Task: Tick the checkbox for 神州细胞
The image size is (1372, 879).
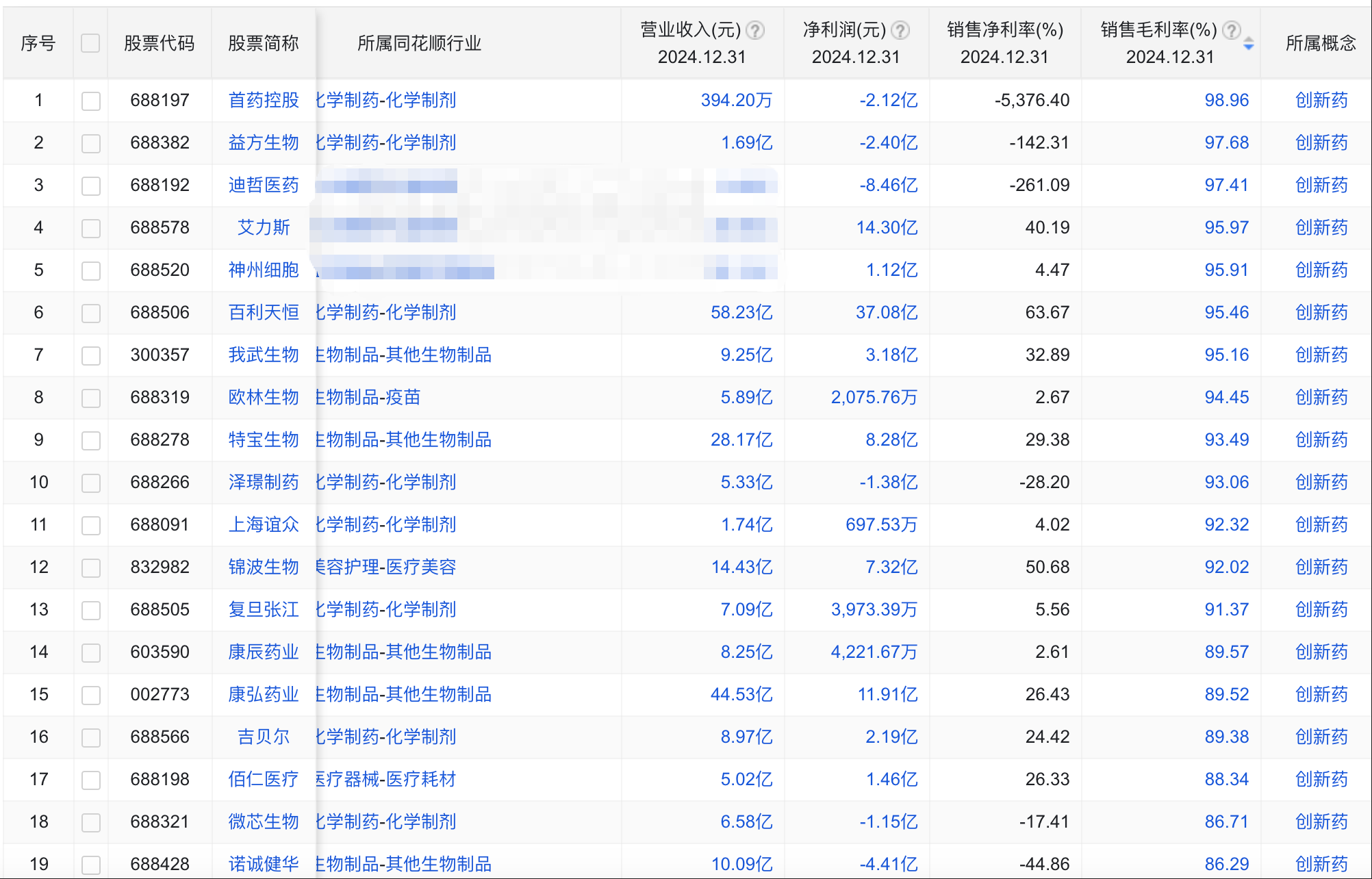Action: [90, 270]
